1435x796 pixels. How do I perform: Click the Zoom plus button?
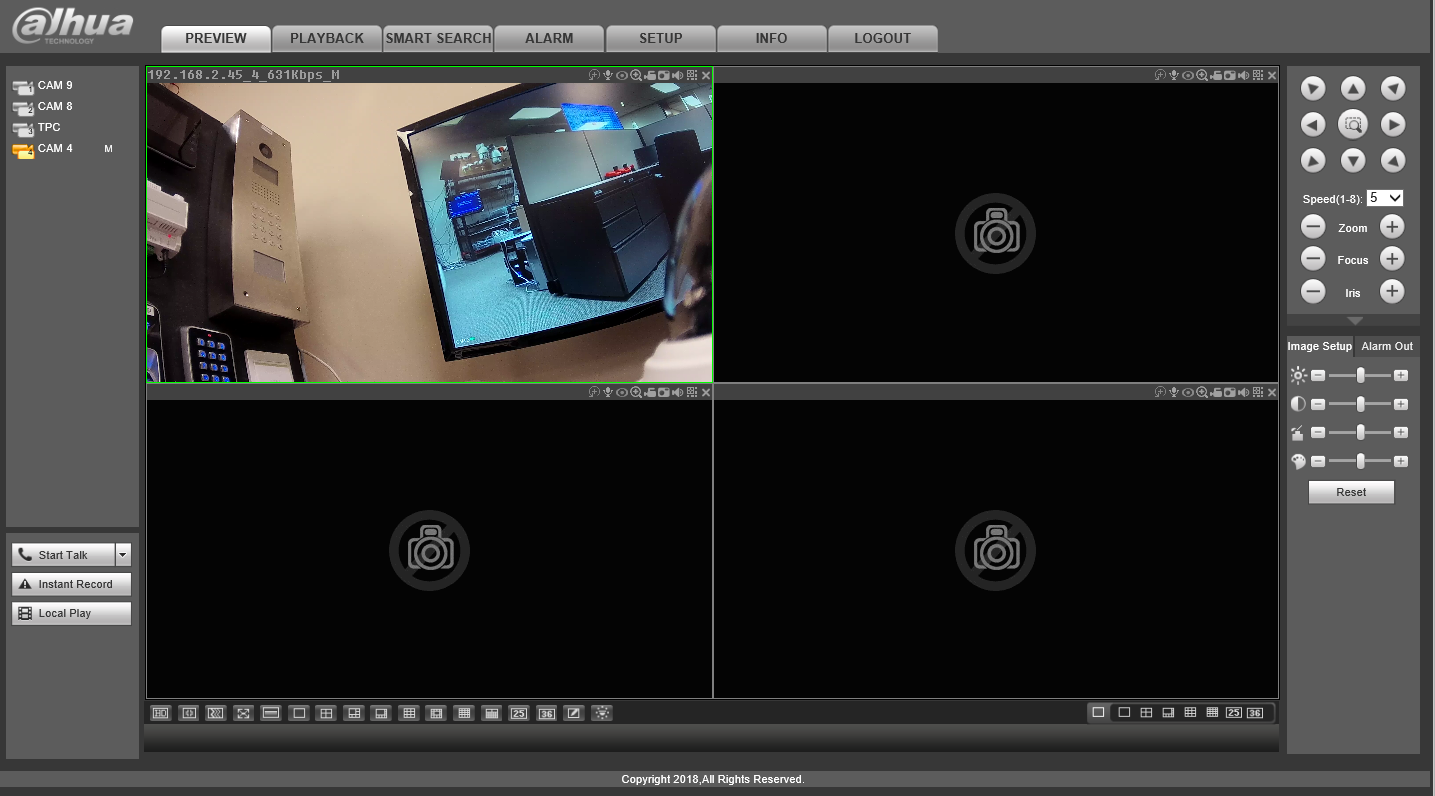[1391, 227]
